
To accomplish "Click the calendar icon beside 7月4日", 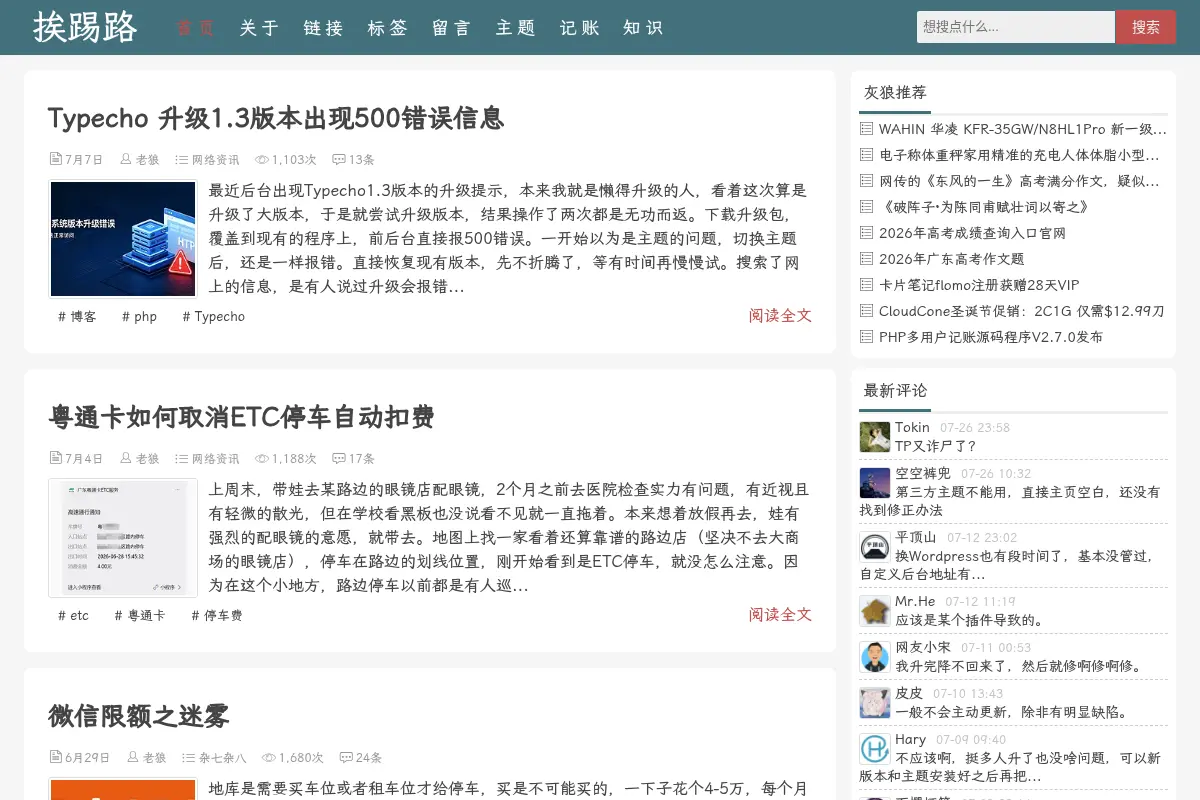I will tap(55, 458).
